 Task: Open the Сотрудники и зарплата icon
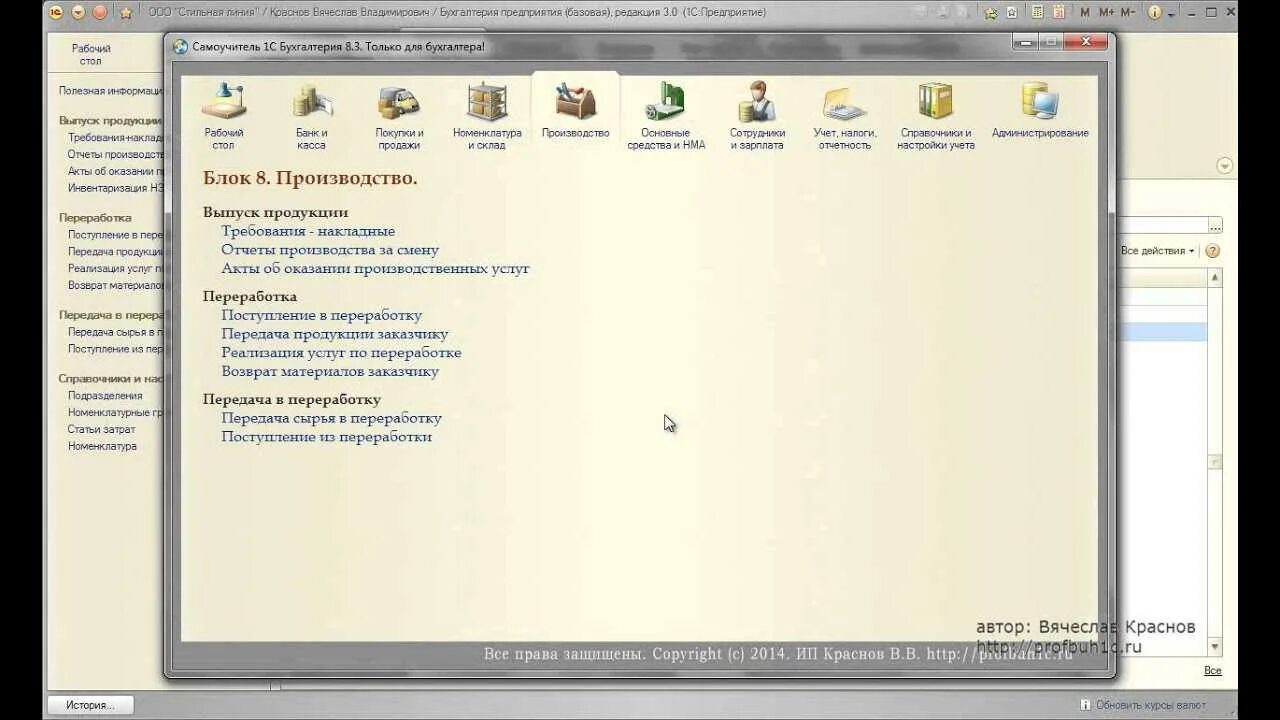[x=757, y=102]
